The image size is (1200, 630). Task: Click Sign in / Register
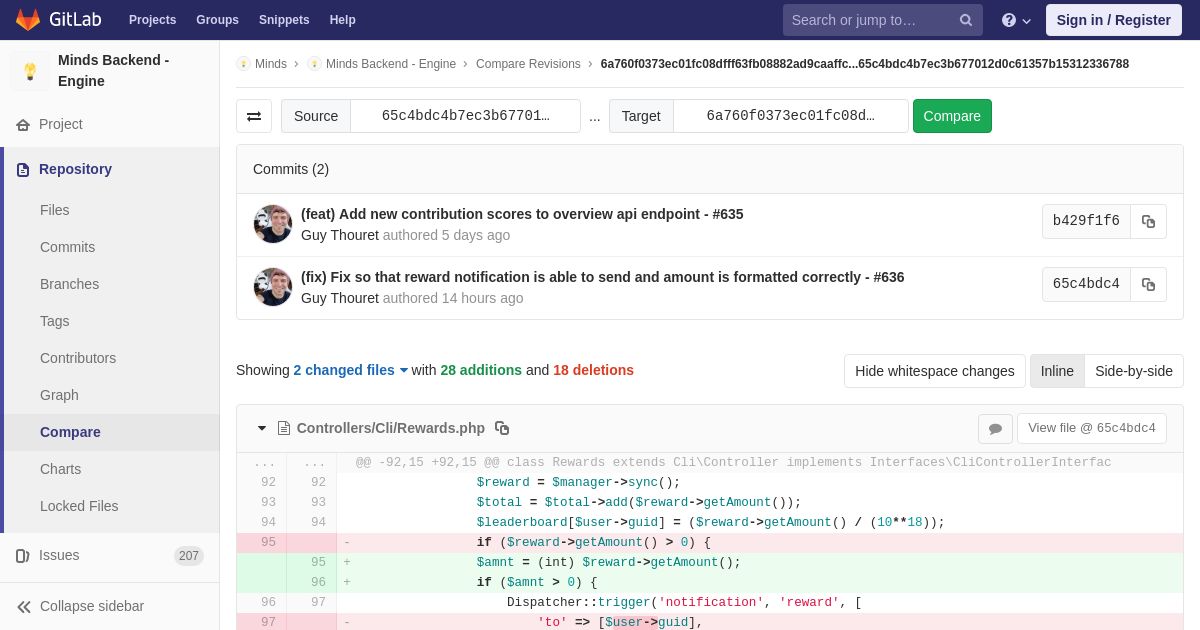coord(1113,20)
